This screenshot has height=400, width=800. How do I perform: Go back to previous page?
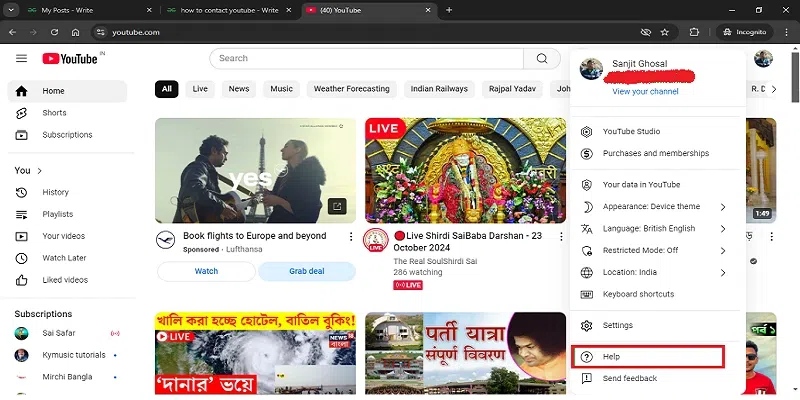coord(13,32)
